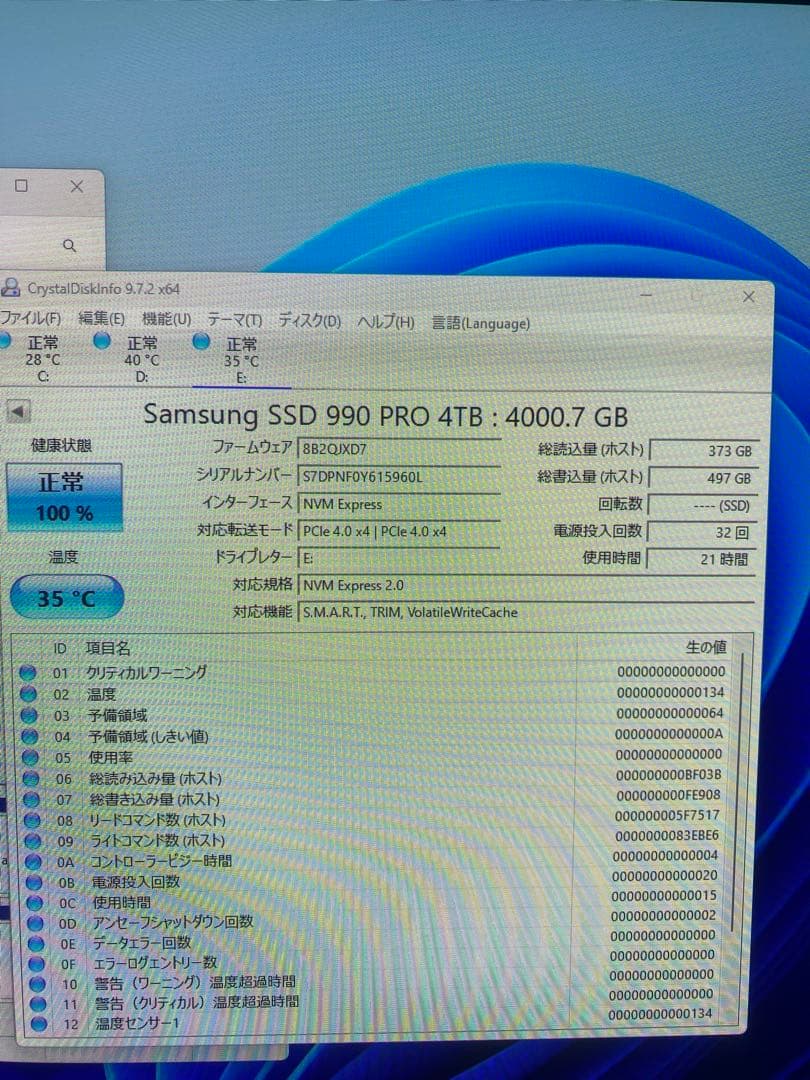
Task: Click status icon for 07 総書き込み量 row
Action: click(32, 800)
